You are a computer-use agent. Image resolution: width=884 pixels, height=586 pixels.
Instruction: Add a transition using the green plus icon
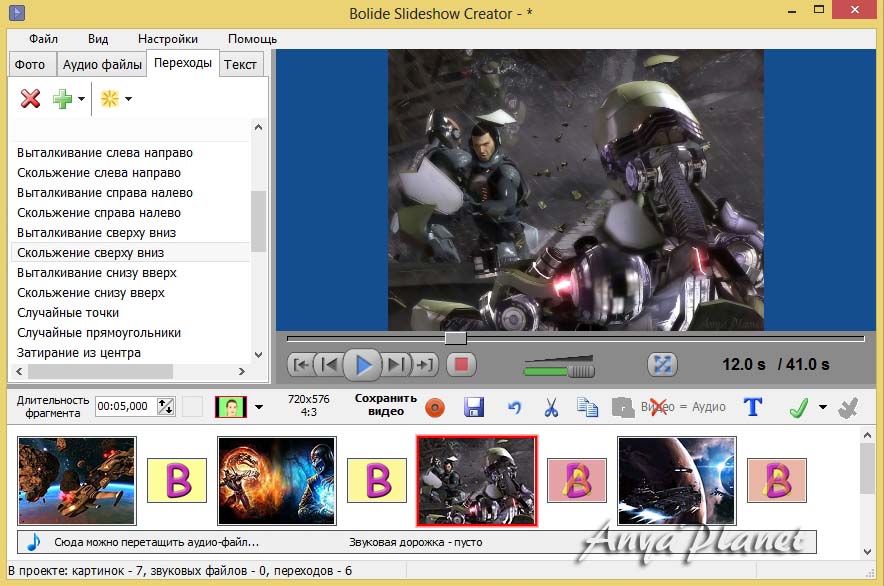(x=60, y=98)
